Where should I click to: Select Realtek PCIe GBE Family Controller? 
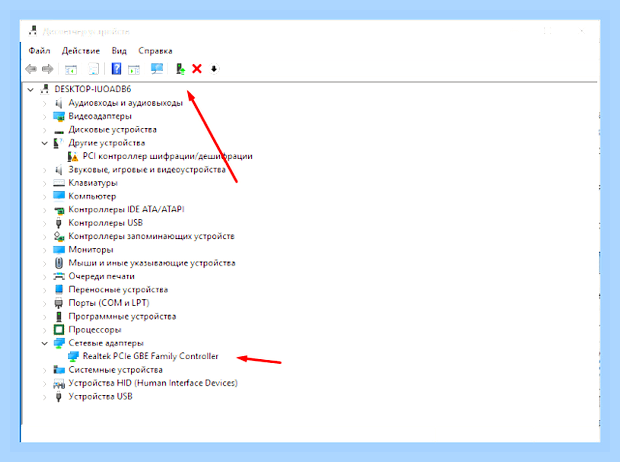(150, 356)
